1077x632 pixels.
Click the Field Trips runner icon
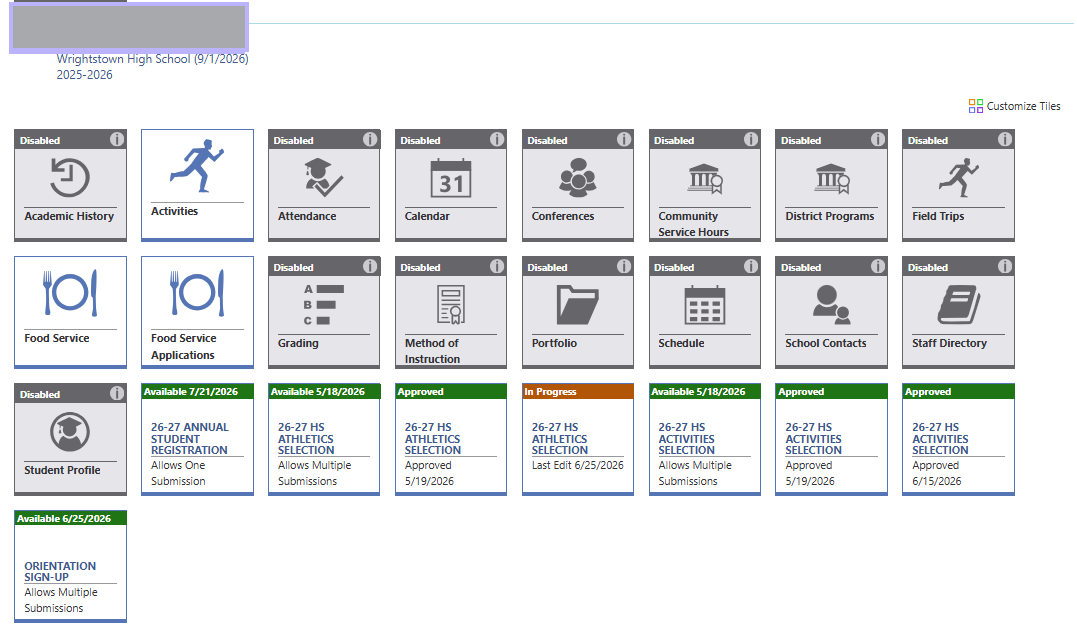(x=959, y=178)
